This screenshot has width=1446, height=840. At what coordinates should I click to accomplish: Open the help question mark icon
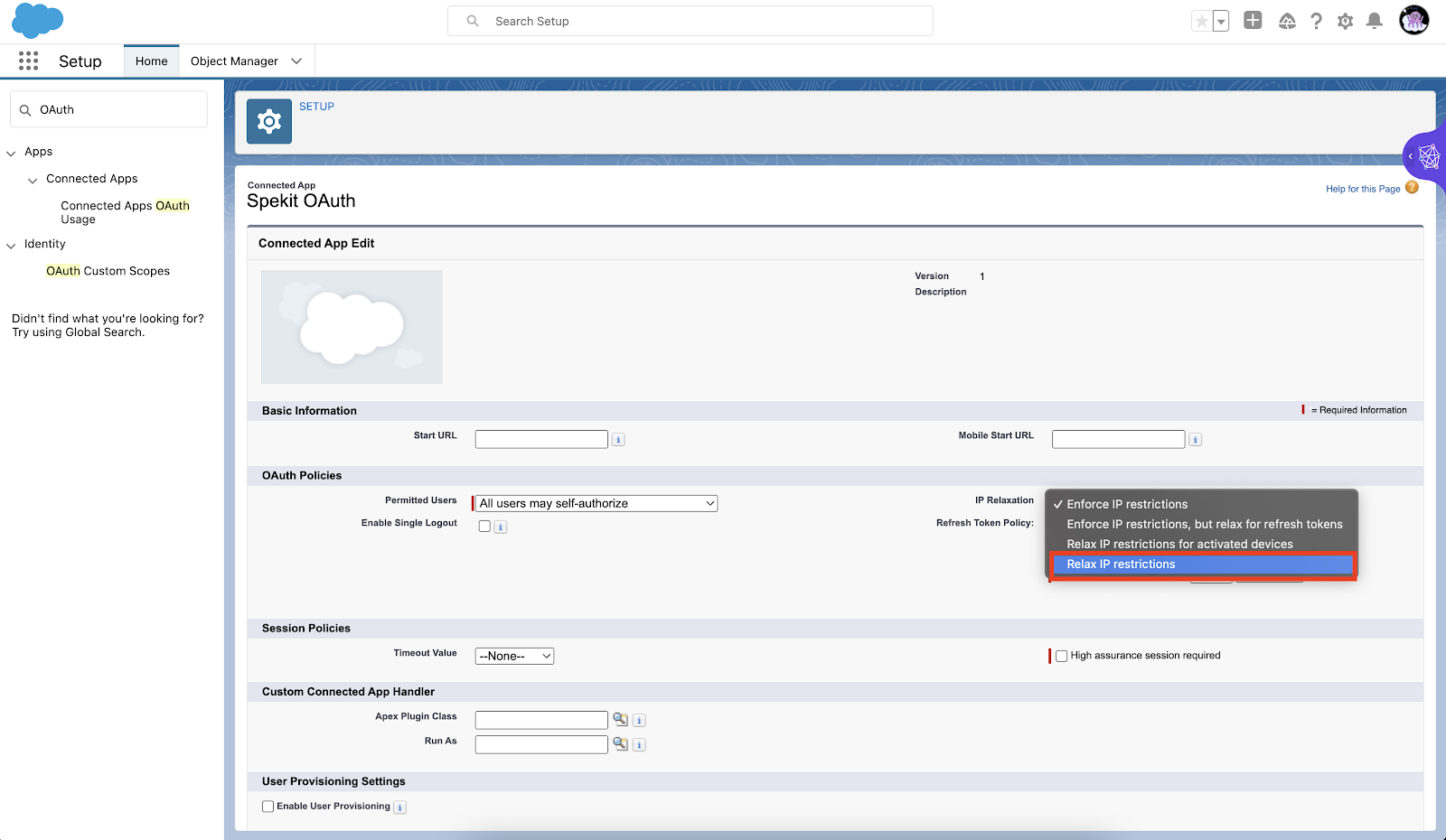click(1316, 21)
